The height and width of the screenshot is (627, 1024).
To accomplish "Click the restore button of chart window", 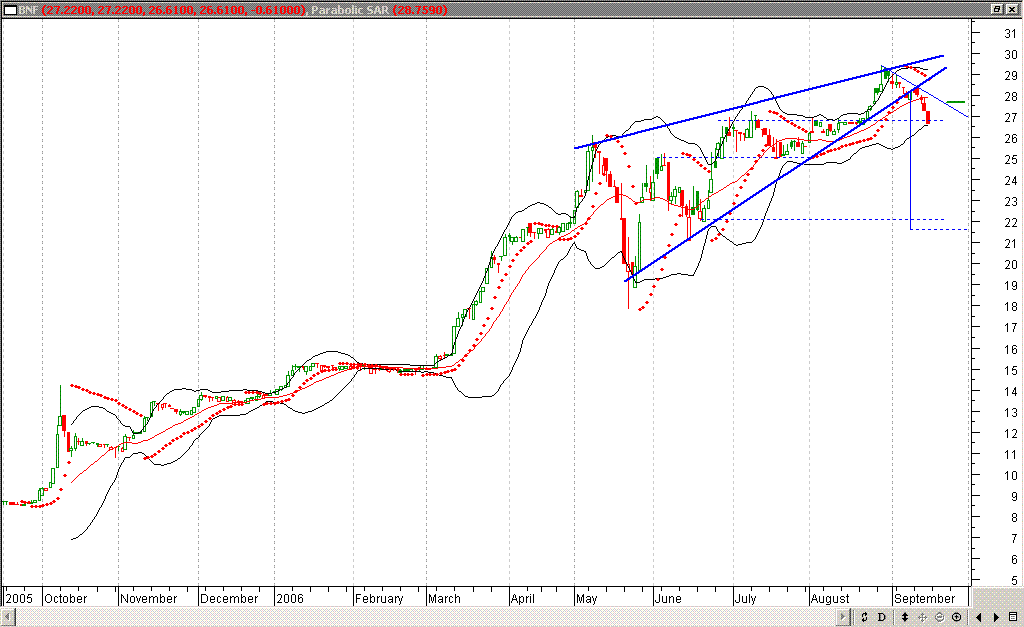I will (997, 9).
